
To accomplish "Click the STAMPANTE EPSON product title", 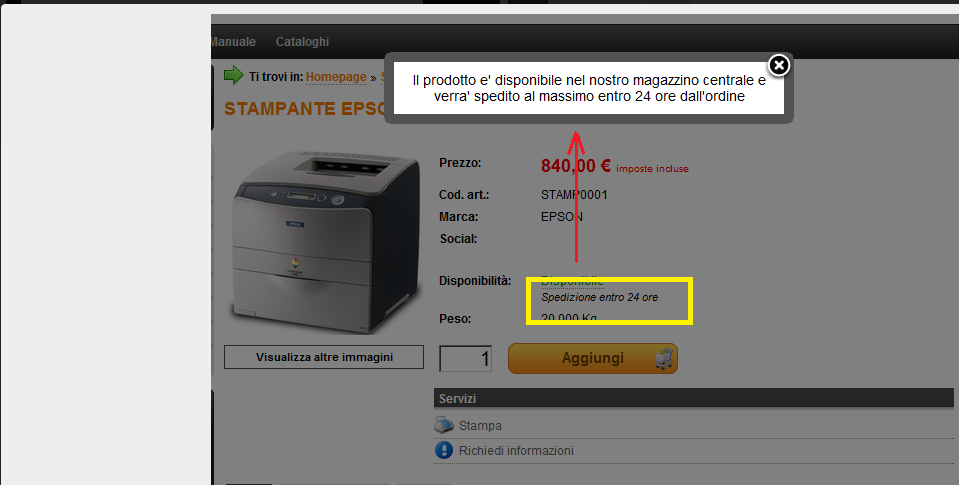I will coord(305,109).
